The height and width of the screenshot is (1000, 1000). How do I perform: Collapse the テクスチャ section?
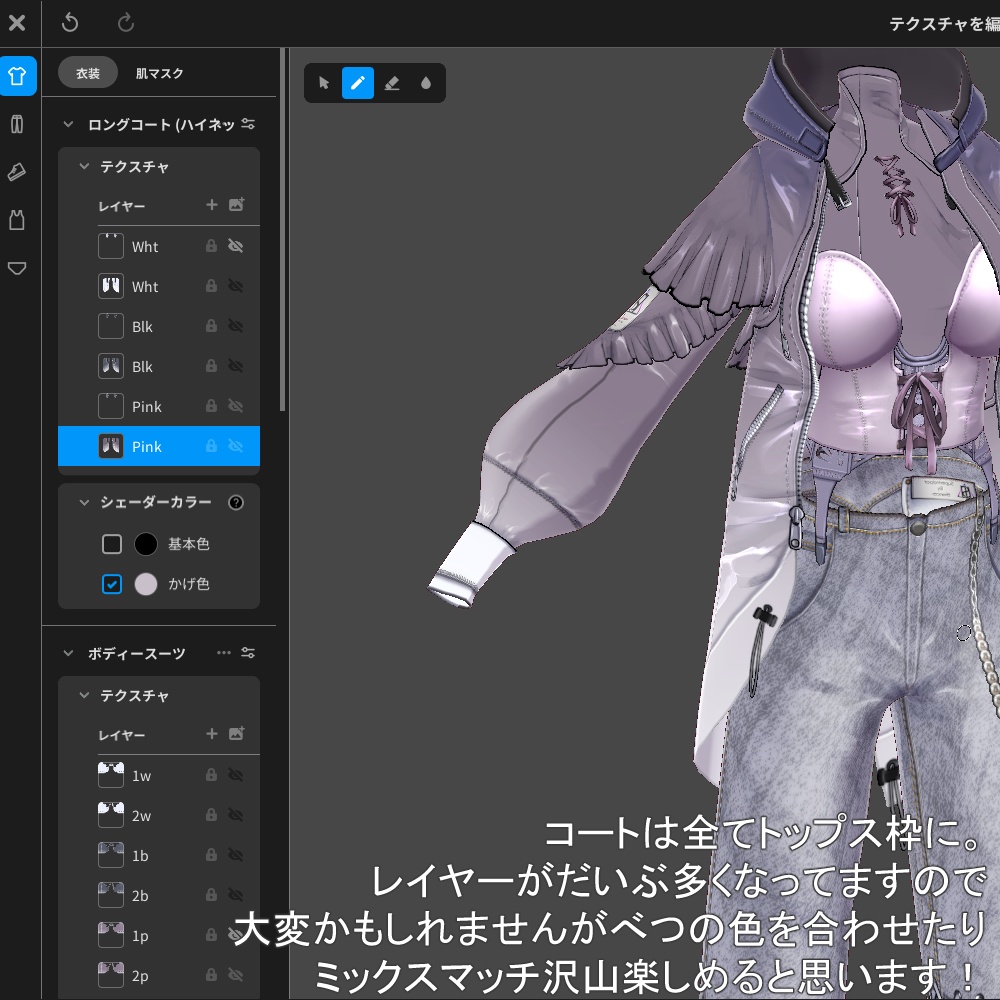pyautogui.click(x=84, y=167)
